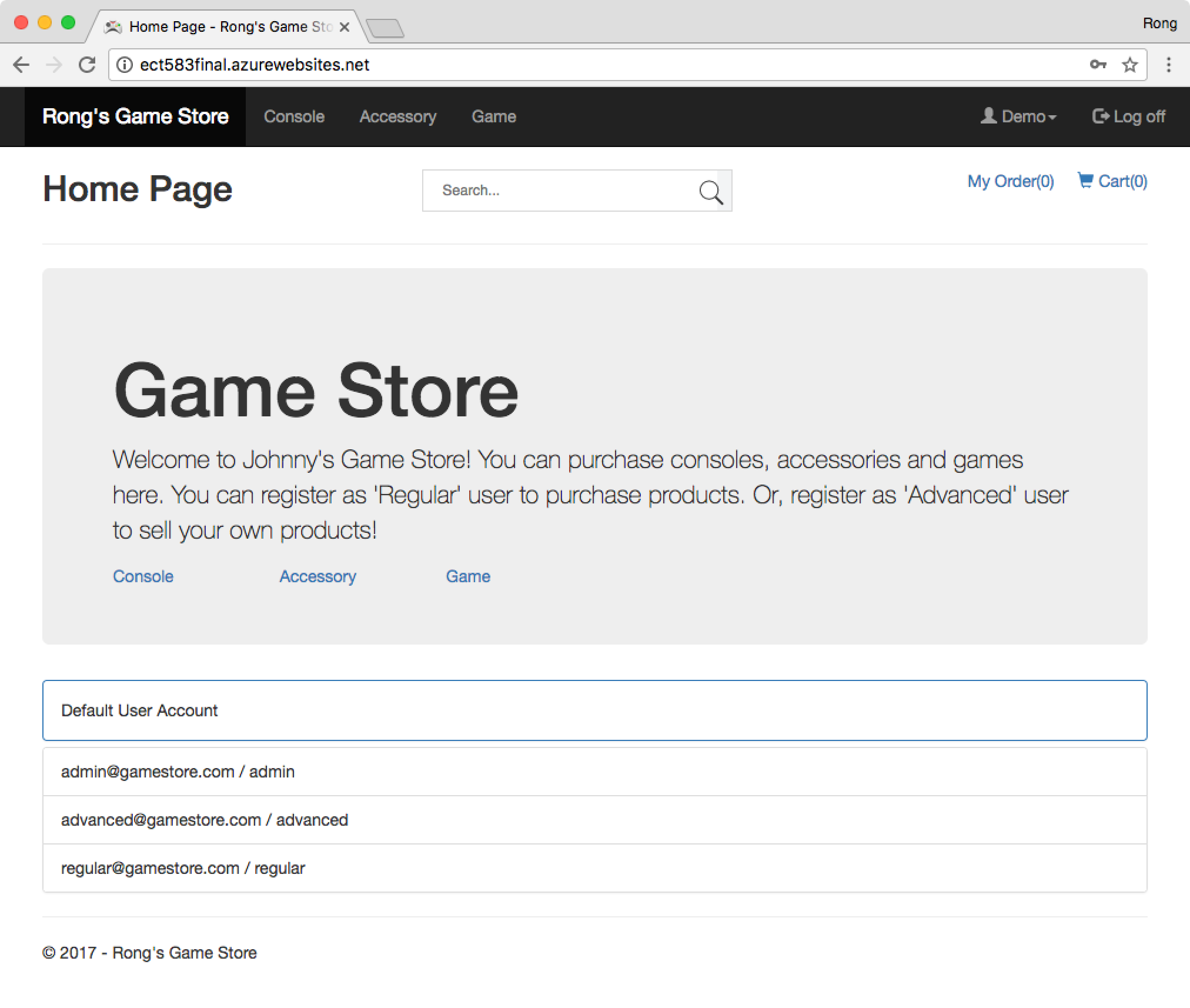
Task: Select the admin@gamestore.com / admin row
Action: pos(594,772)
